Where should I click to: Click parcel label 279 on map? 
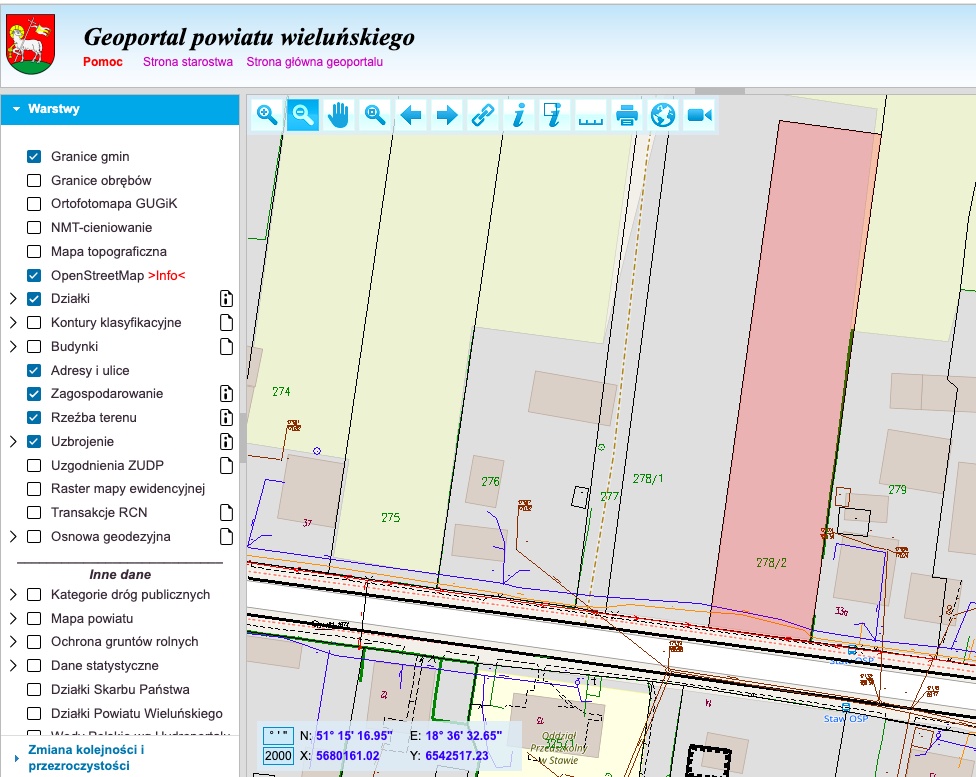(x=897, y=489)
